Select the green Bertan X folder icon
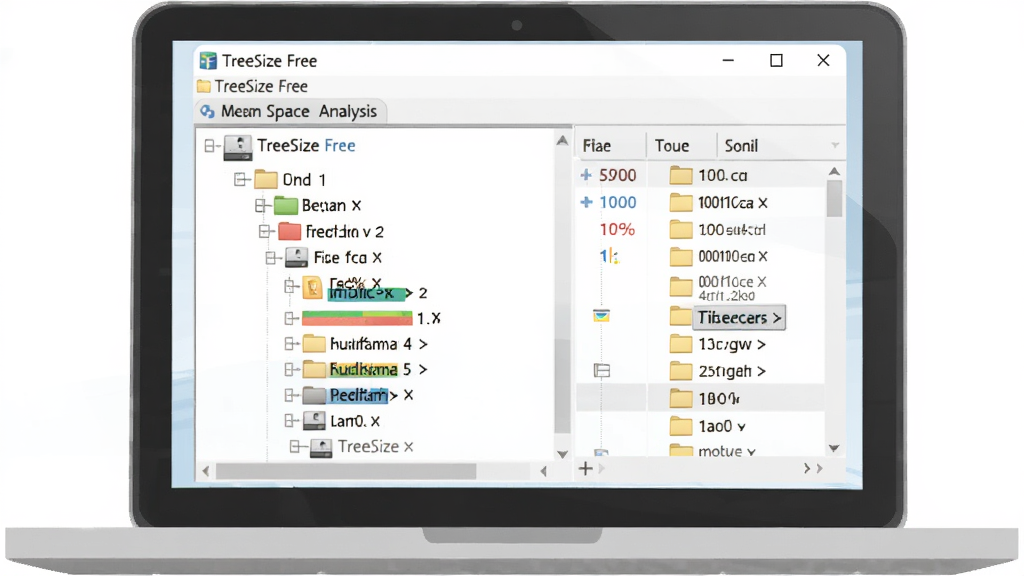Image resolution: width=1024 pixels, height=576 pixels. click(285, 206)
